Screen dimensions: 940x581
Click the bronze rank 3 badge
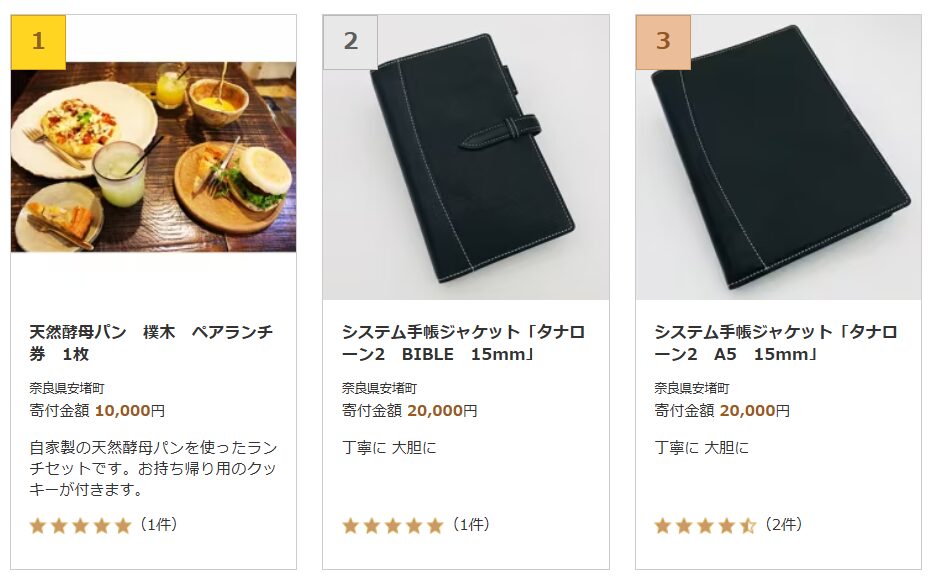tap(663, 41)
